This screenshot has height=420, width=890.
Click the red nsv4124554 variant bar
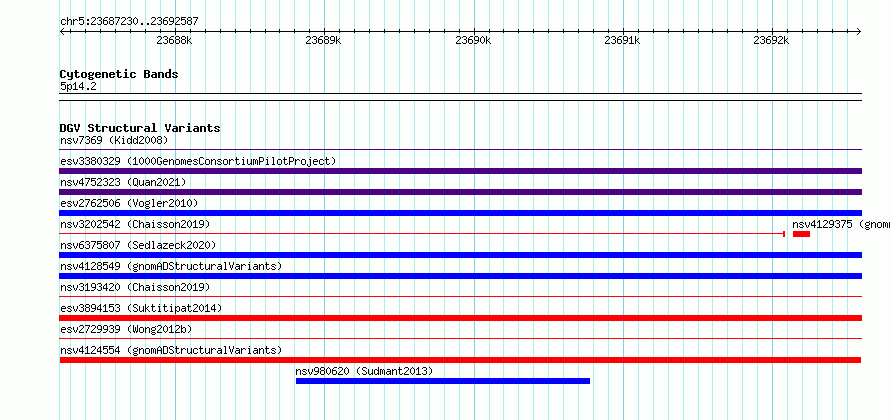(460, 360)
